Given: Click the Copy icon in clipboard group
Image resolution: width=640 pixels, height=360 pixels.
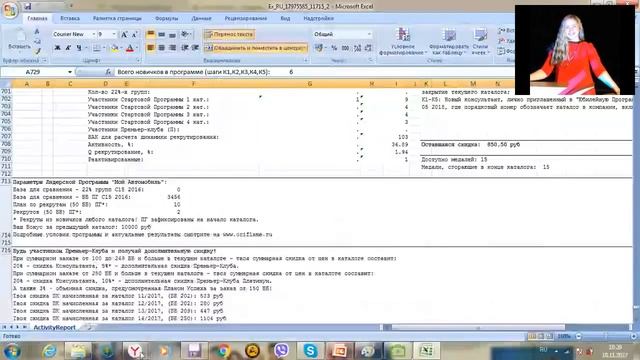Looking at the screenshot, I should click(x=37, y=41).
